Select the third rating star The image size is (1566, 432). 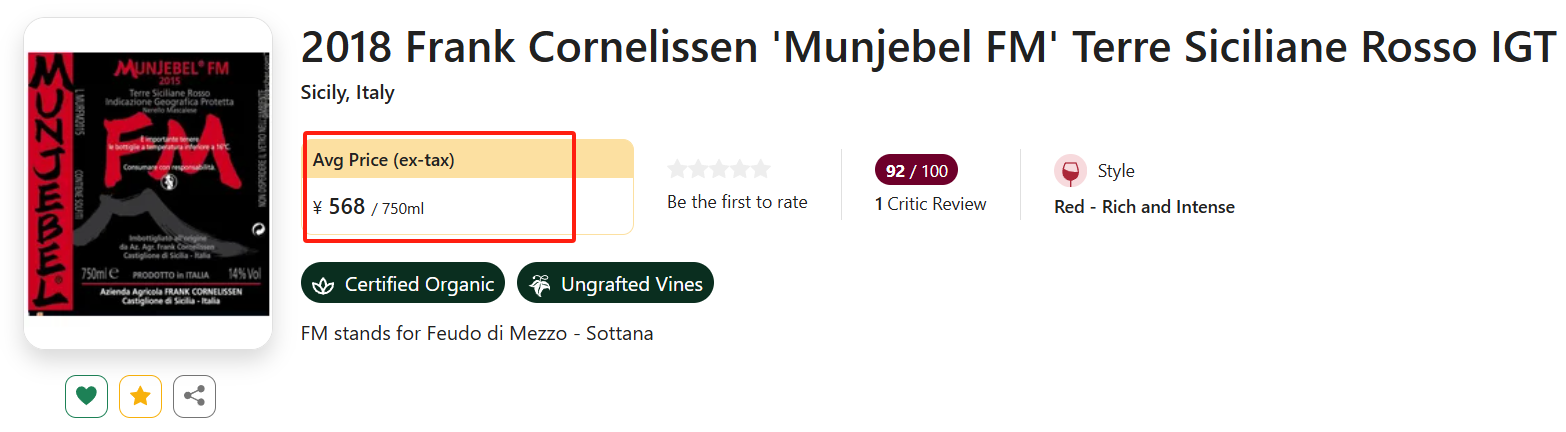(719, 169)
